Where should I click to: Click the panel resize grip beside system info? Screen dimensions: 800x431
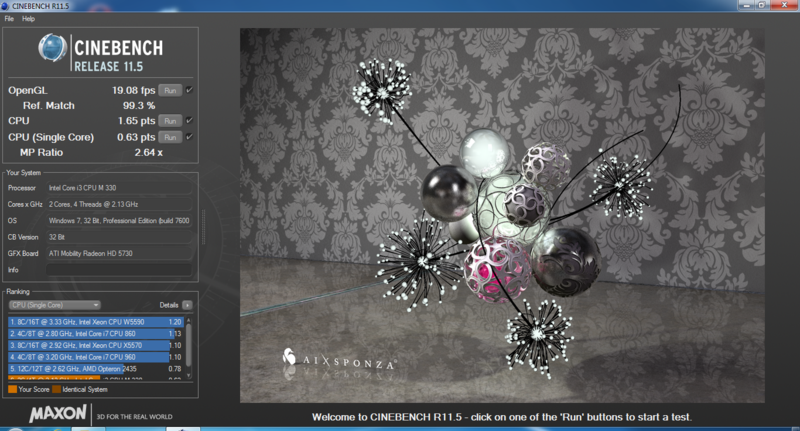(204, 227)
